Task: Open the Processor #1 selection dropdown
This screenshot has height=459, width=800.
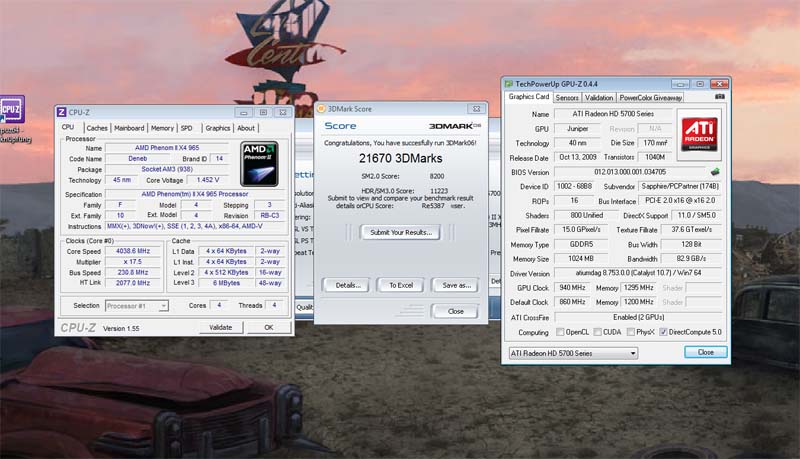Action: point(137,305)
